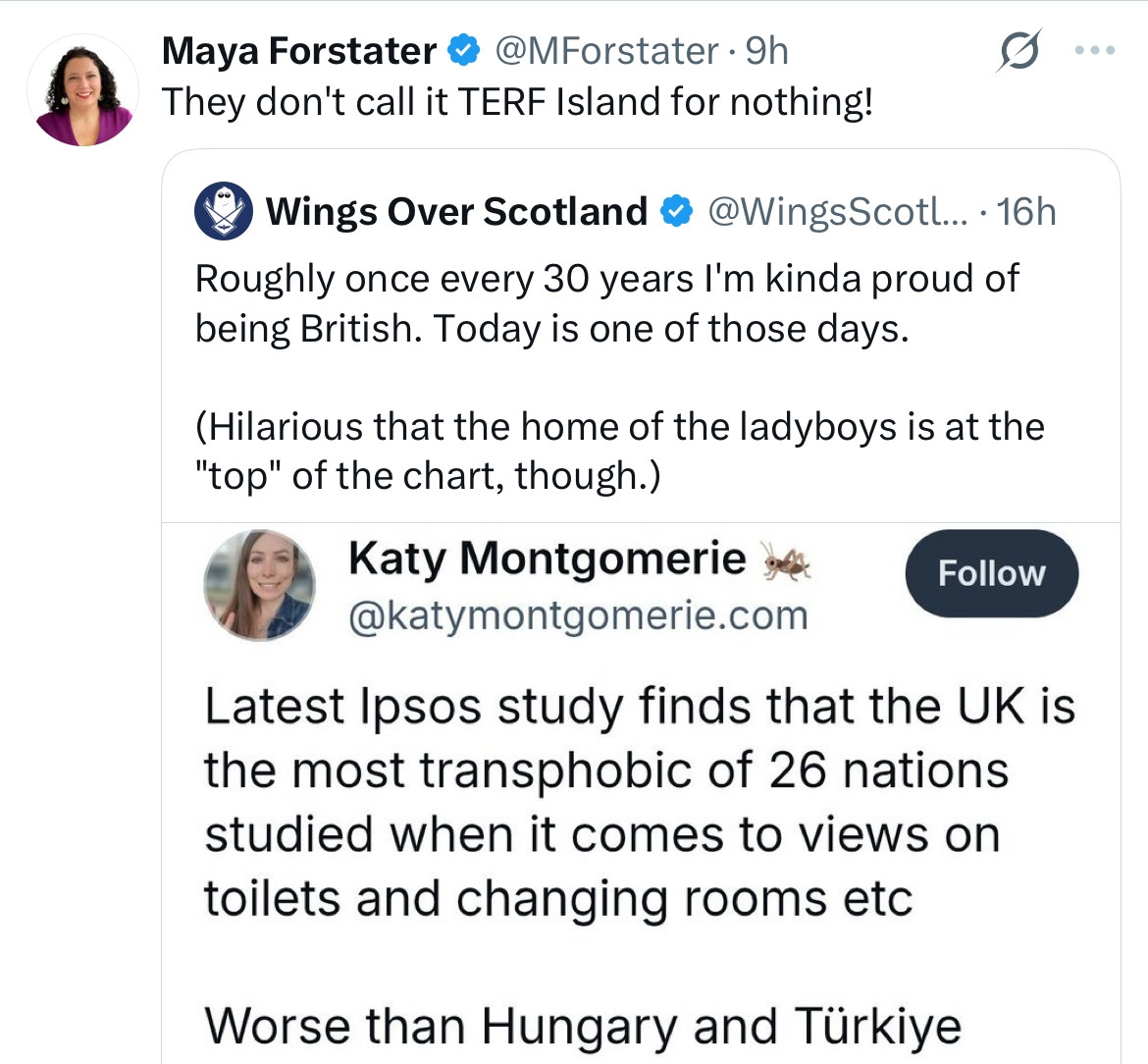
Task: Click the cricket emoji beside Katy Montgomerie
Action: pyautogui.click(x=787, y=561)
